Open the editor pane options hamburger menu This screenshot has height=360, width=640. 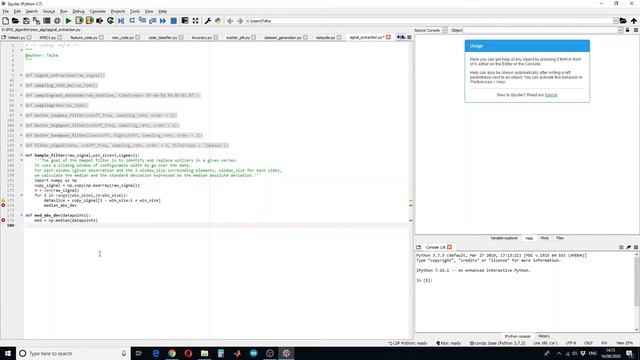409,37
